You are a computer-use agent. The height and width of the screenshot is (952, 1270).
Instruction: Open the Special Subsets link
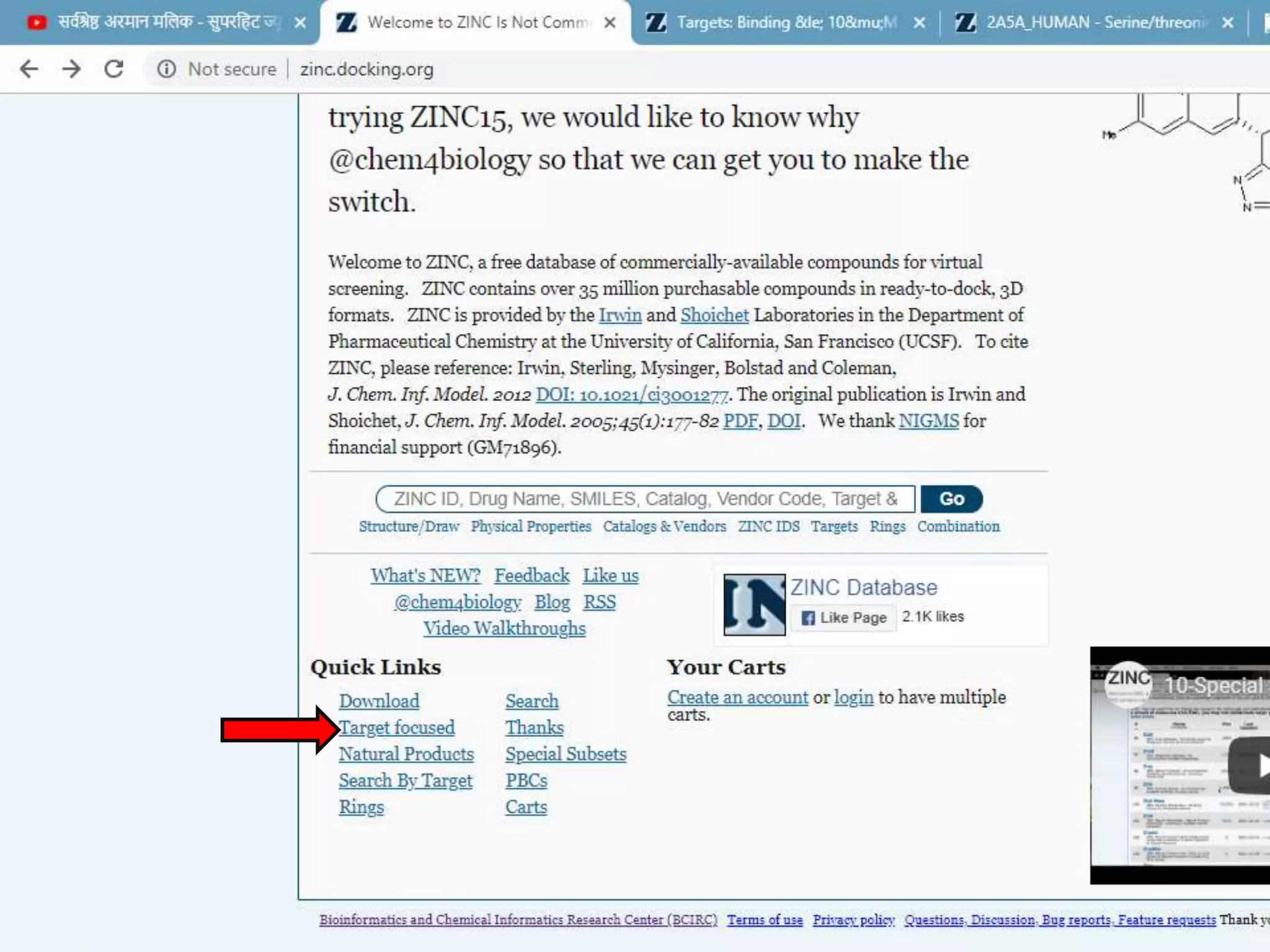(566, 754)
